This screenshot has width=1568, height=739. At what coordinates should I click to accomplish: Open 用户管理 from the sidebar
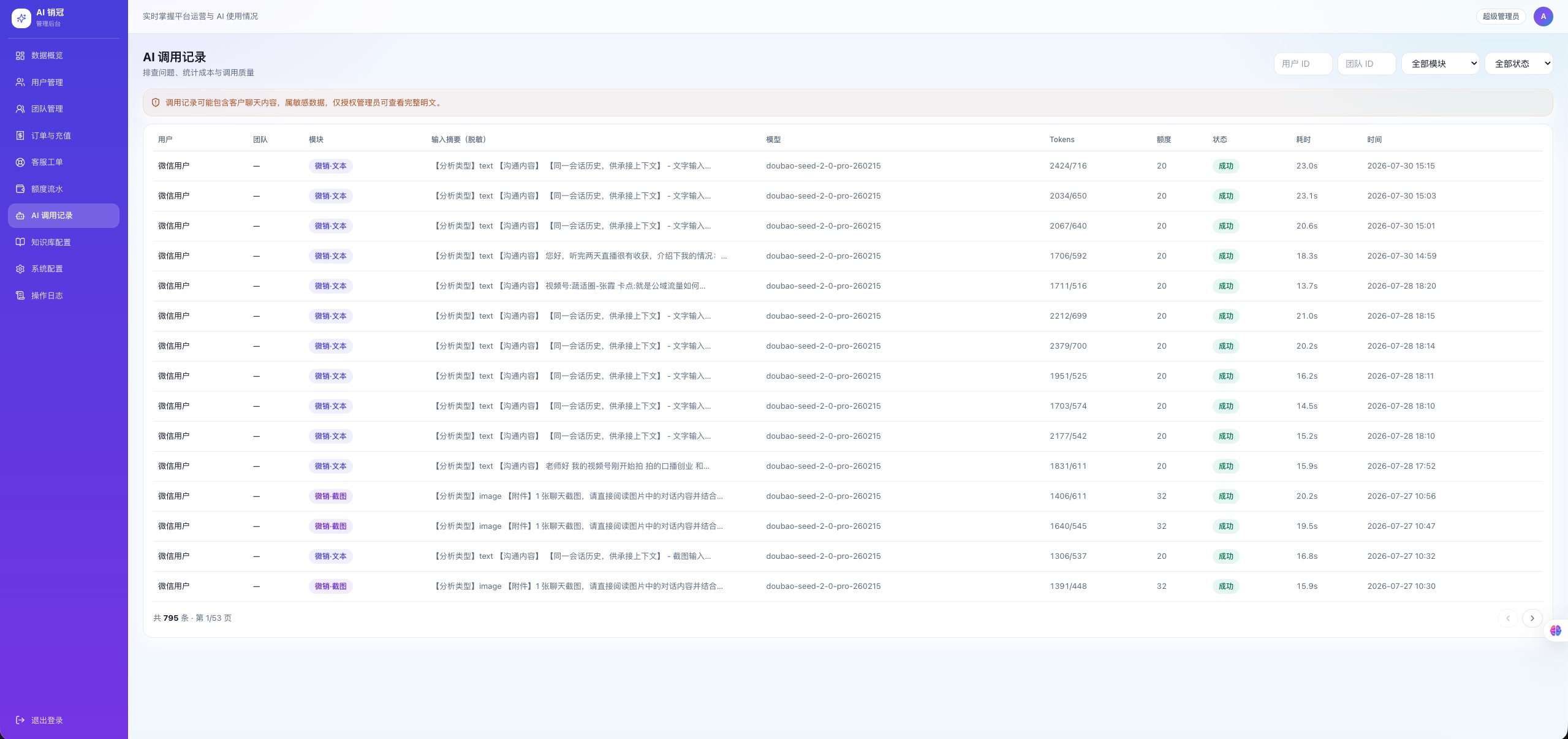click(64, 82)
